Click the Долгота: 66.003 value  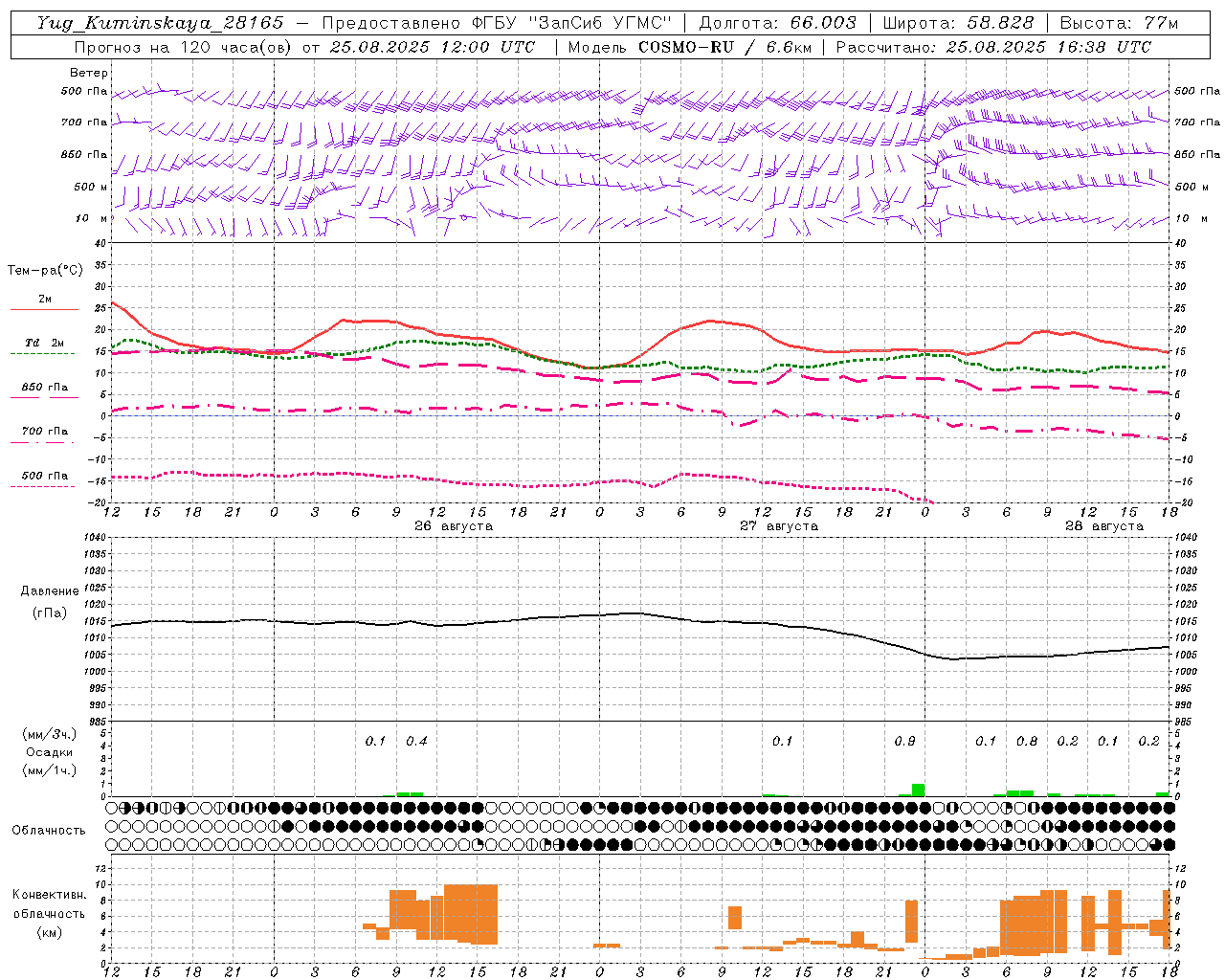(x=778, y=23)
